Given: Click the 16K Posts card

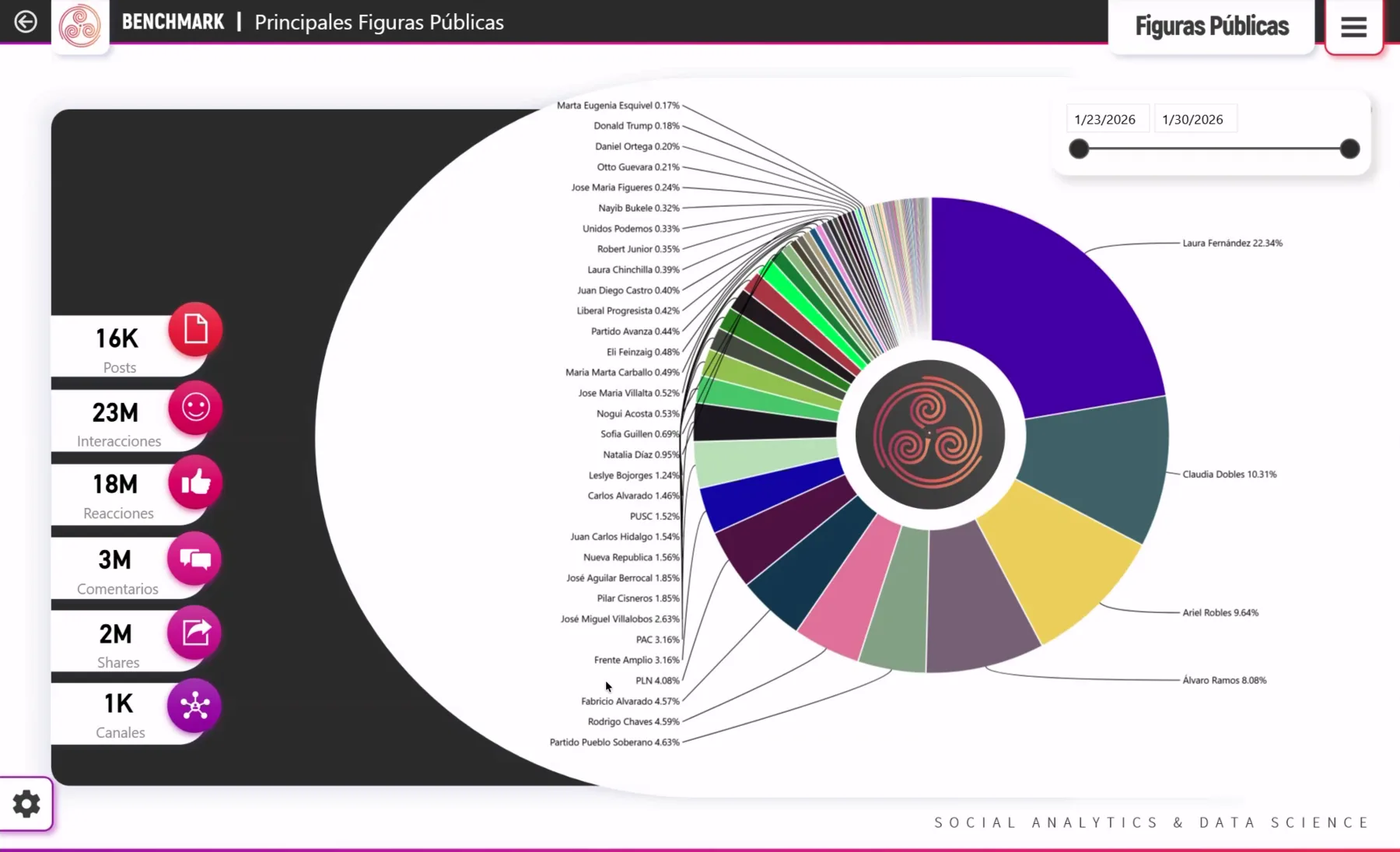Looking at the screenshot, I should pyautogui.click(x=117, y=347).
